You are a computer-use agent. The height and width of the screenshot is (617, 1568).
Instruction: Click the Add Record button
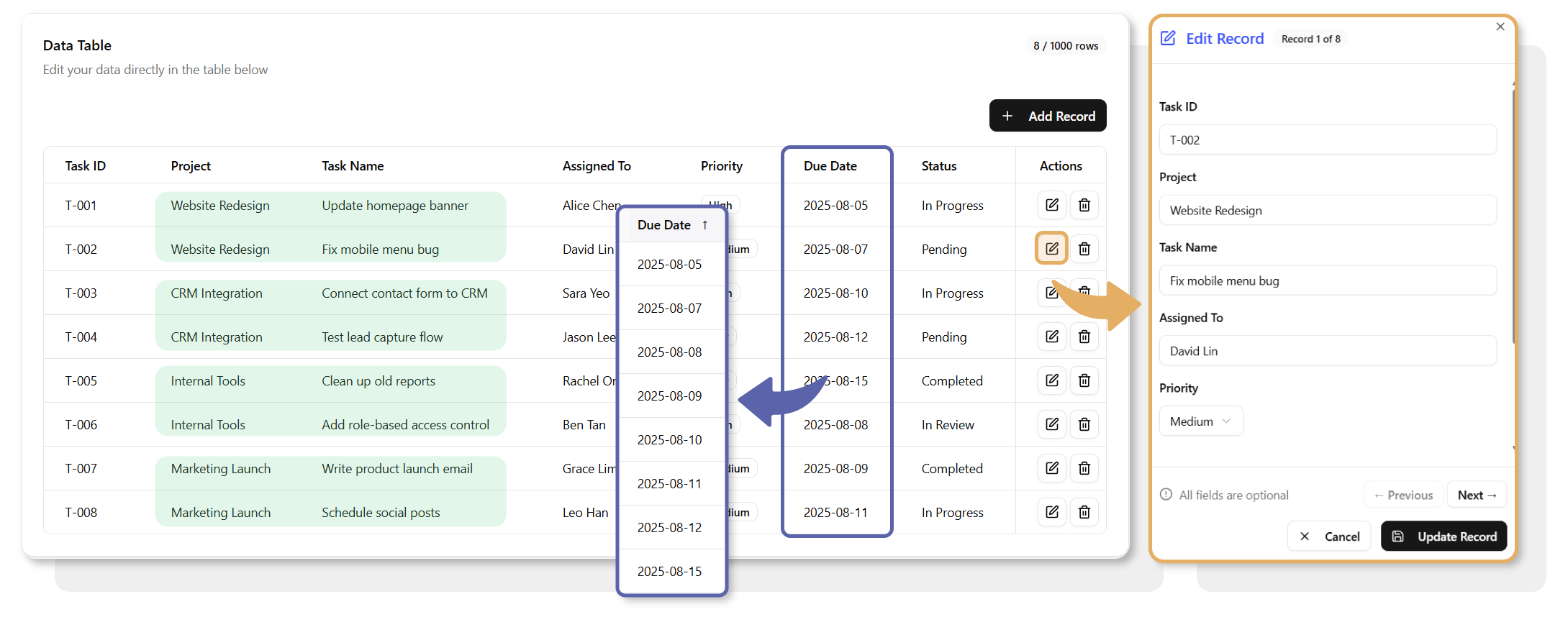tap(1048, 116)
